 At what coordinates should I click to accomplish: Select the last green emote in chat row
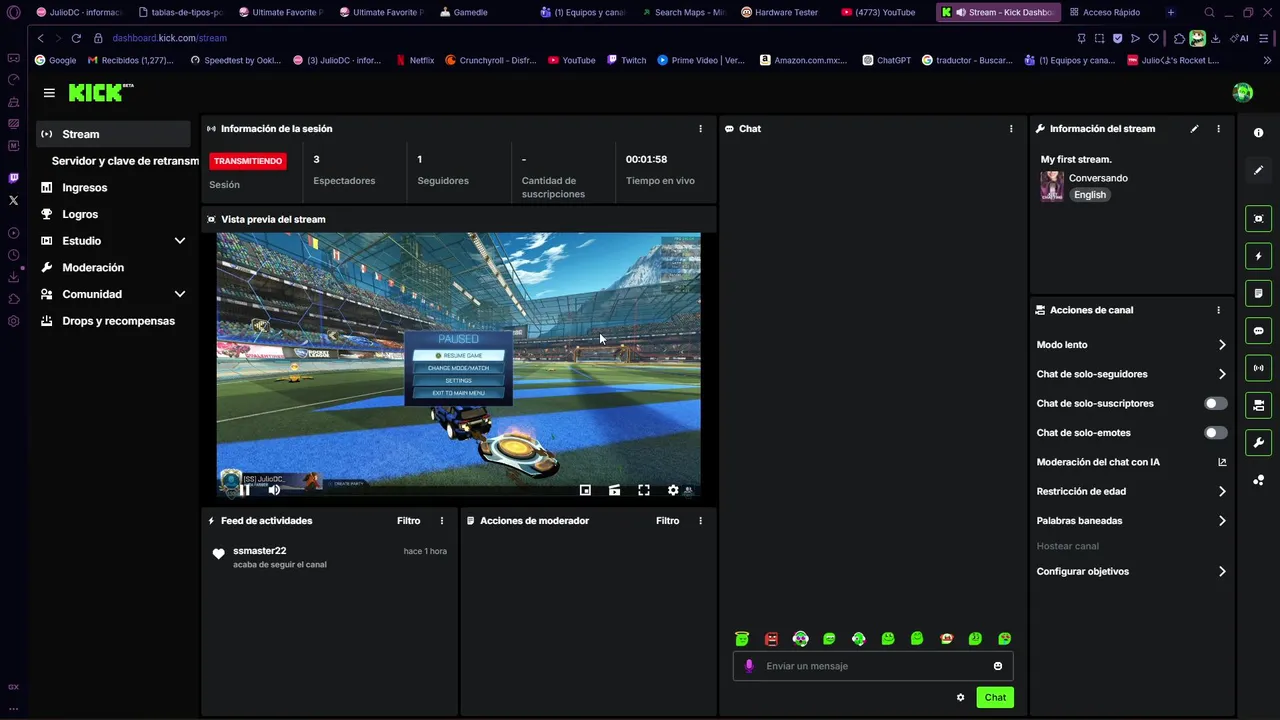(1005, 639)
